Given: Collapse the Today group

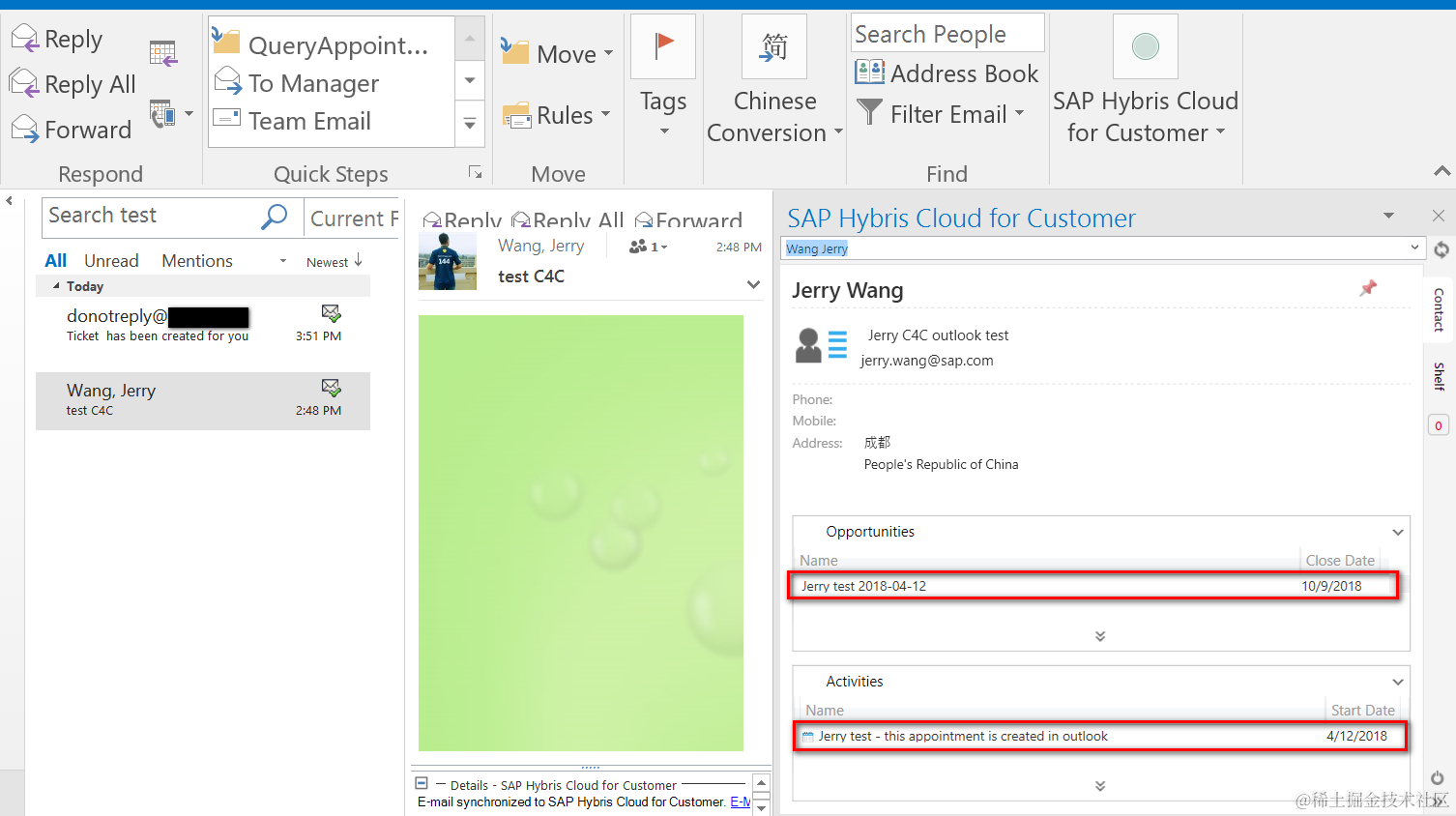Looking at the screenshot, I should (56, 286).
